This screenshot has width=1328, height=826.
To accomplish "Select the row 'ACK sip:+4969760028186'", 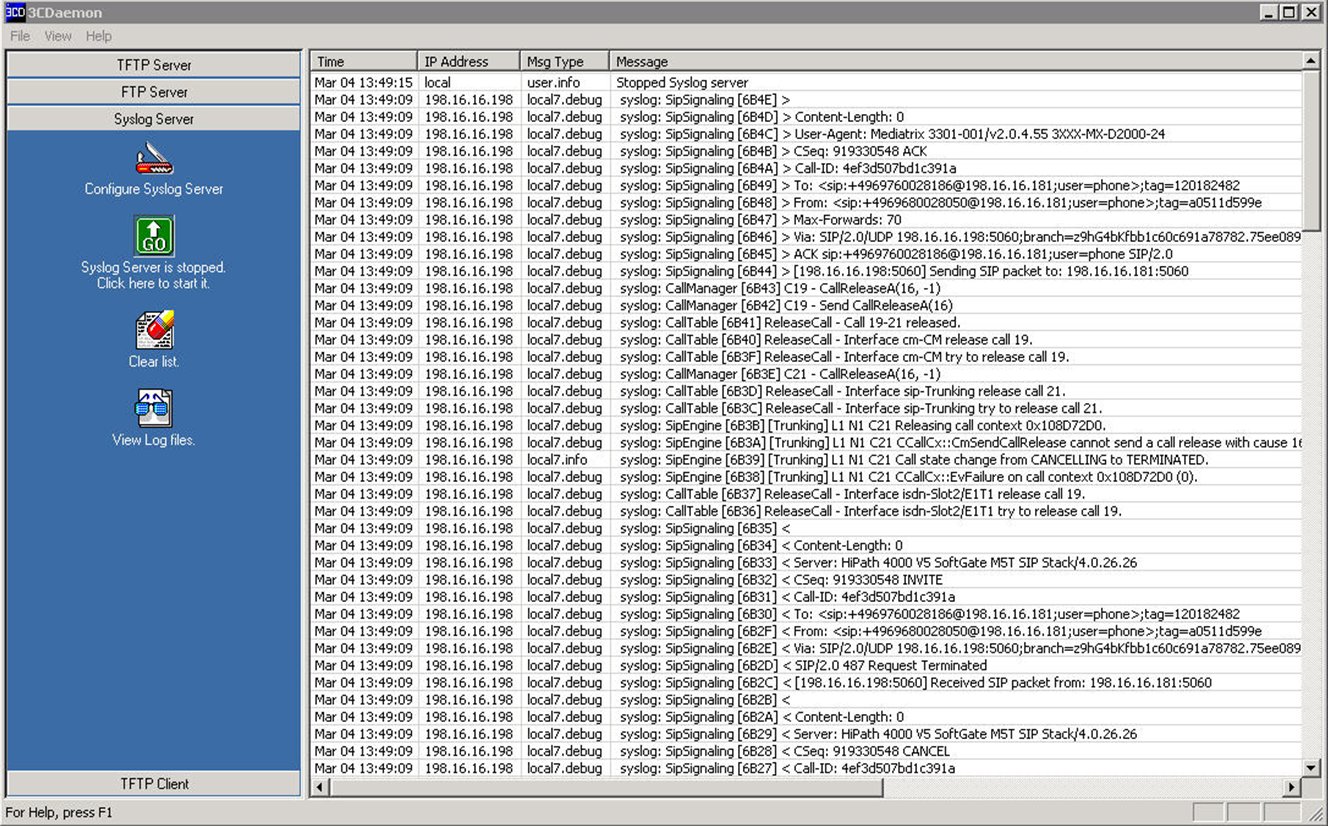I will pyautogui.click(x=807, y=254).
